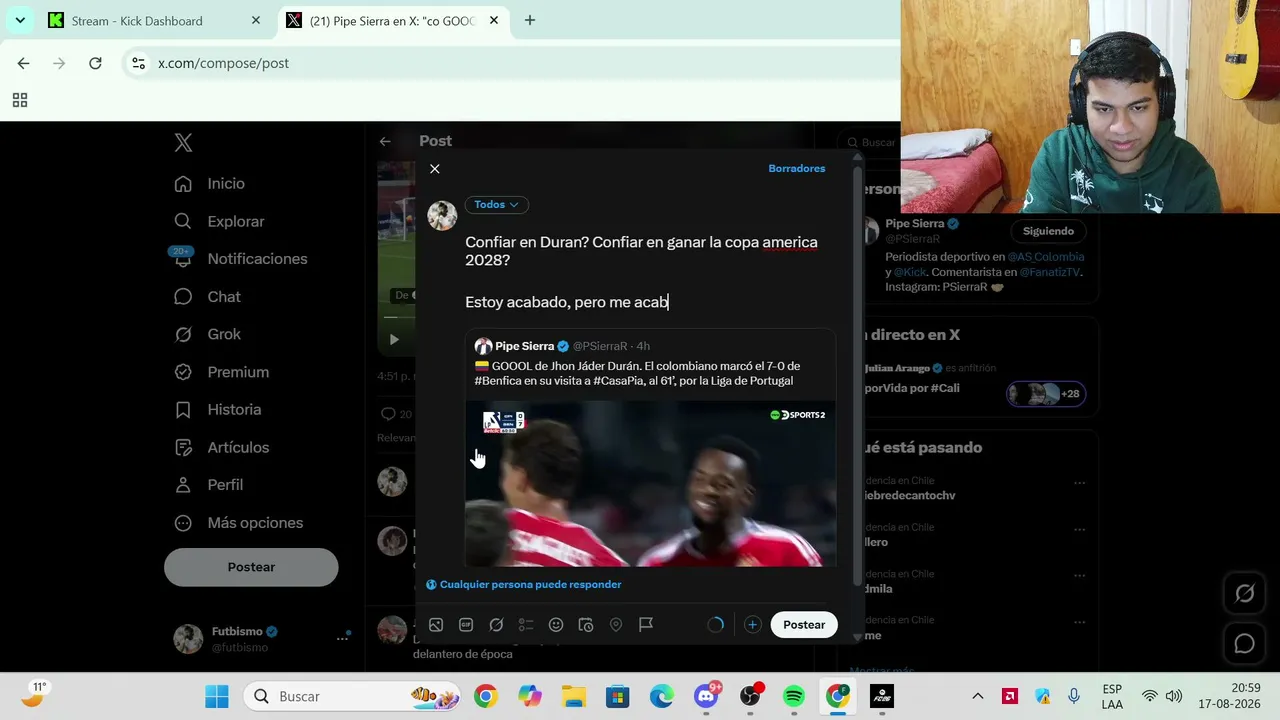Click the flag icon in composer toolbar
The height and width of the screenshot is (720, 1280).
click(x=646, y=625)
